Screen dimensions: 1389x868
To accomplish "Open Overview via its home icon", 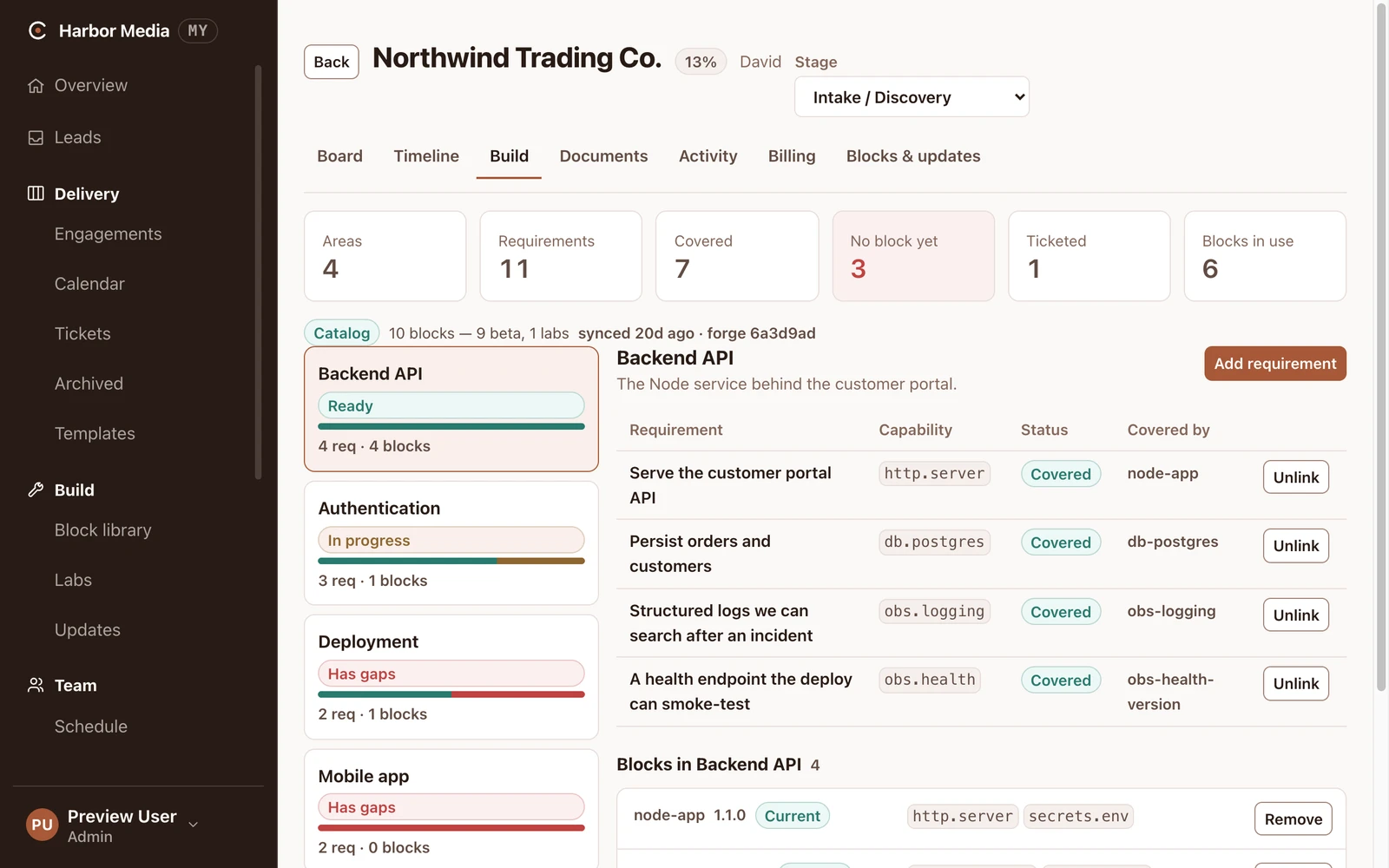I will tap(36, 86).
